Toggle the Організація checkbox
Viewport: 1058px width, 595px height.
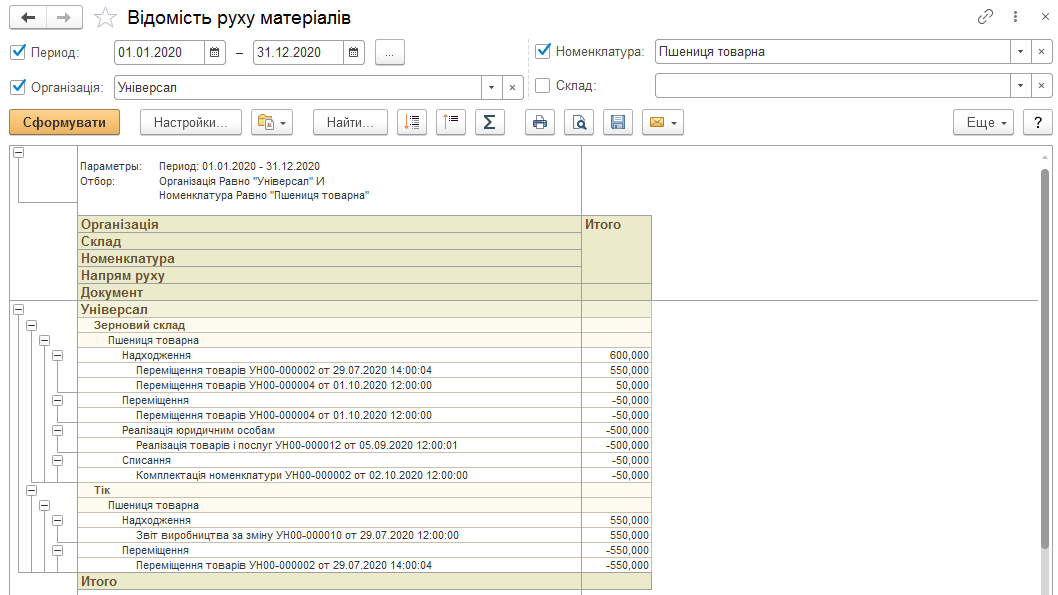(18, 87)
